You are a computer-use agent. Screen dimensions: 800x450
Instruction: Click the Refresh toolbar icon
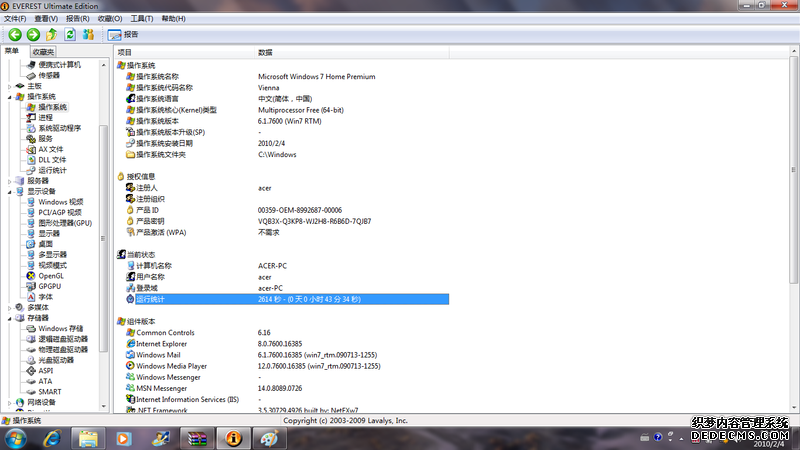70,34
